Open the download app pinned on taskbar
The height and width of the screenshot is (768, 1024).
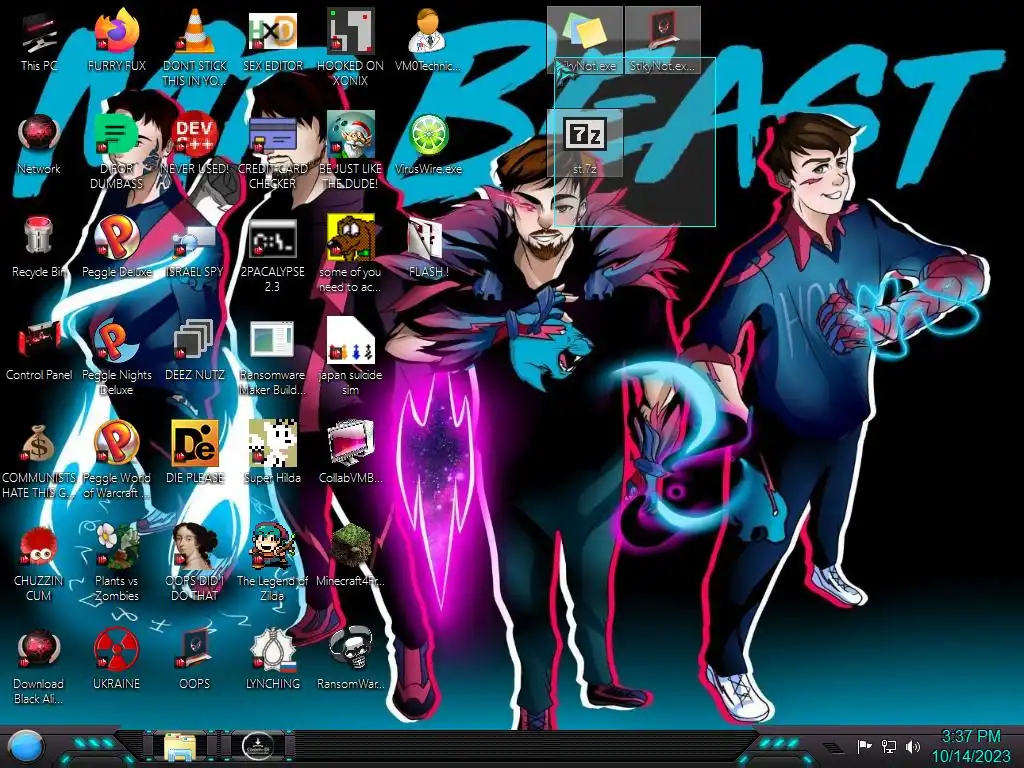(257, 746)
